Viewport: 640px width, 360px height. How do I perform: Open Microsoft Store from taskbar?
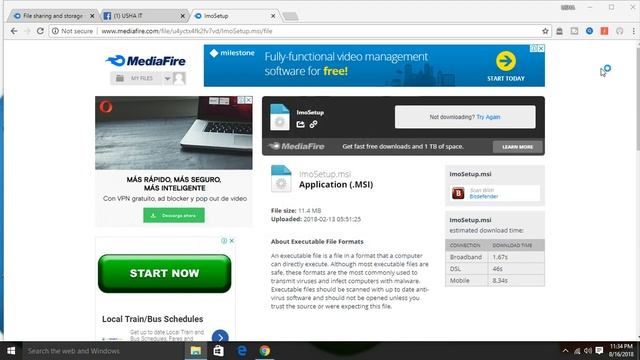tap(218, 351)
